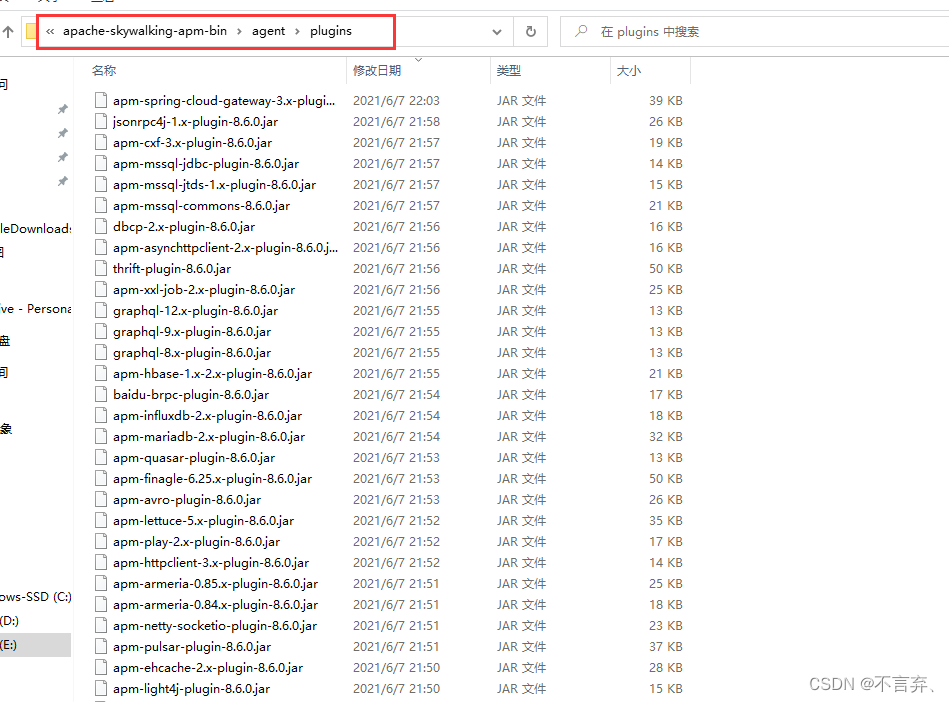Image resolution: width=949 pixels, height=702 pixels.
Task: Click file icon of dbcp-2.x-plugin-8.6.0.jar
Action: pos(101,226)
